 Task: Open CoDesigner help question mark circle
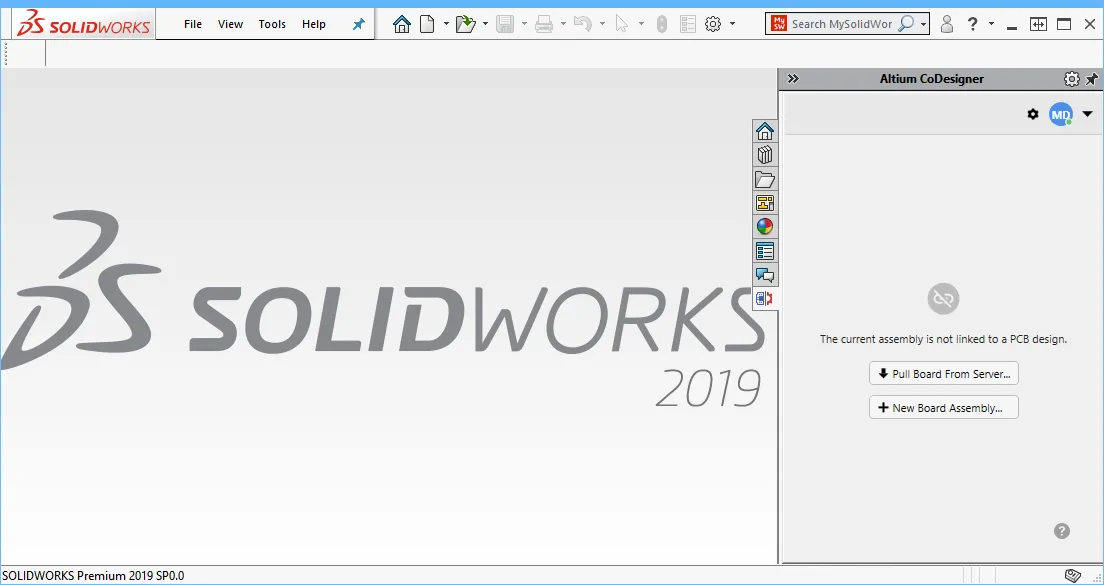point(1062,531)
